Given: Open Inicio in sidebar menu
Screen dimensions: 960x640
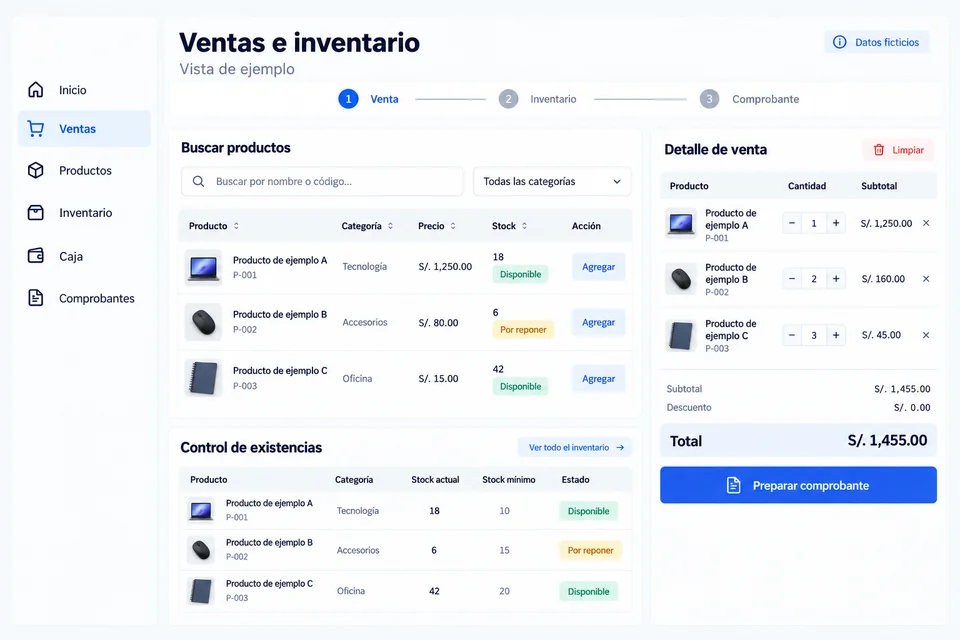Looking at the screenshot, I should 84,90.
